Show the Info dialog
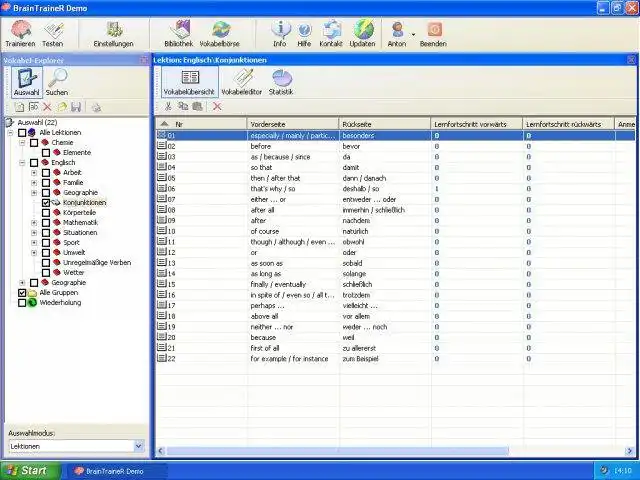Screen dimensions: 640x480 coord(280,33)
